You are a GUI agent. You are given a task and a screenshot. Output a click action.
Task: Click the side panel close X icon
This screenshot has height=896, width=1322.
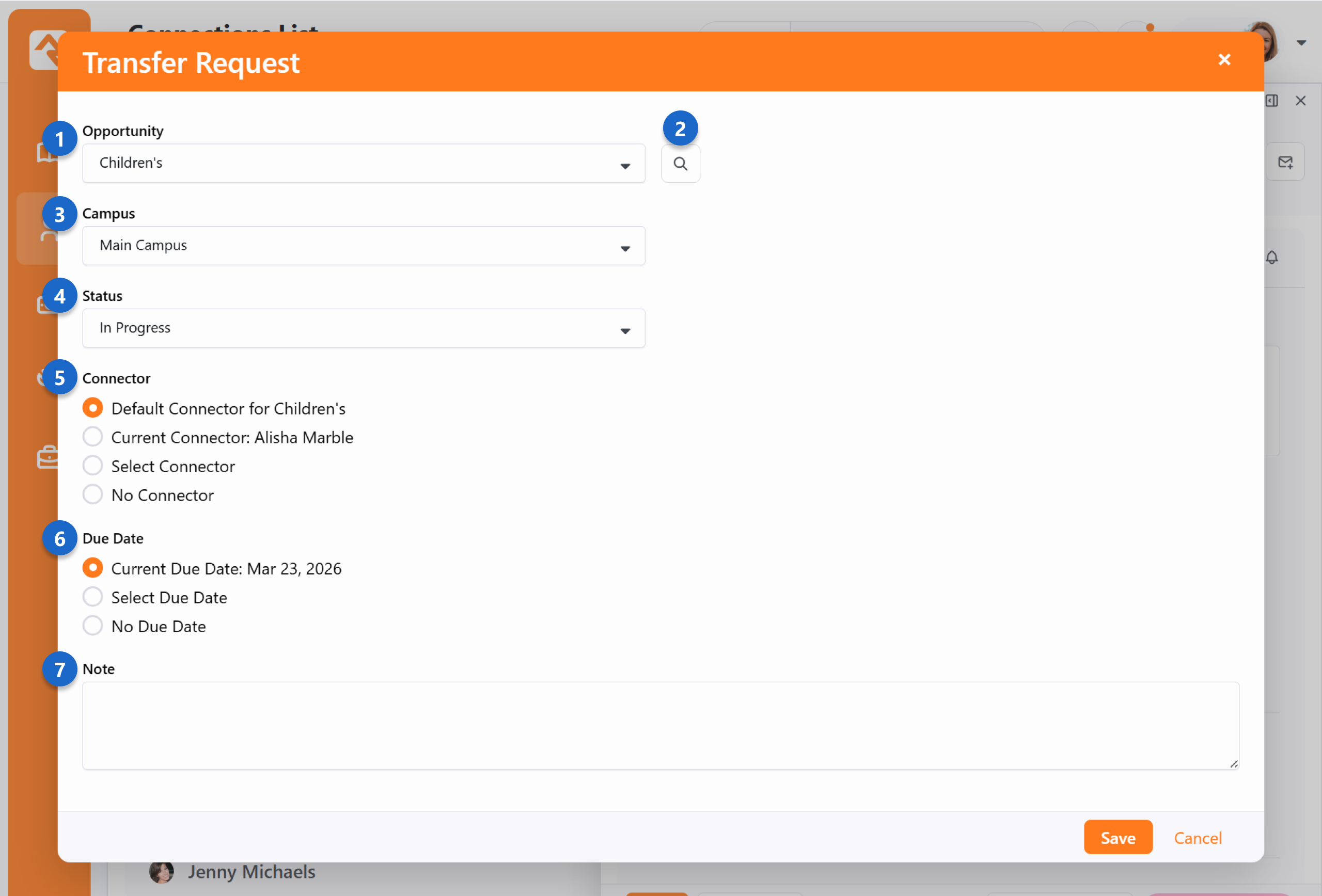[x=1300, y=101]
